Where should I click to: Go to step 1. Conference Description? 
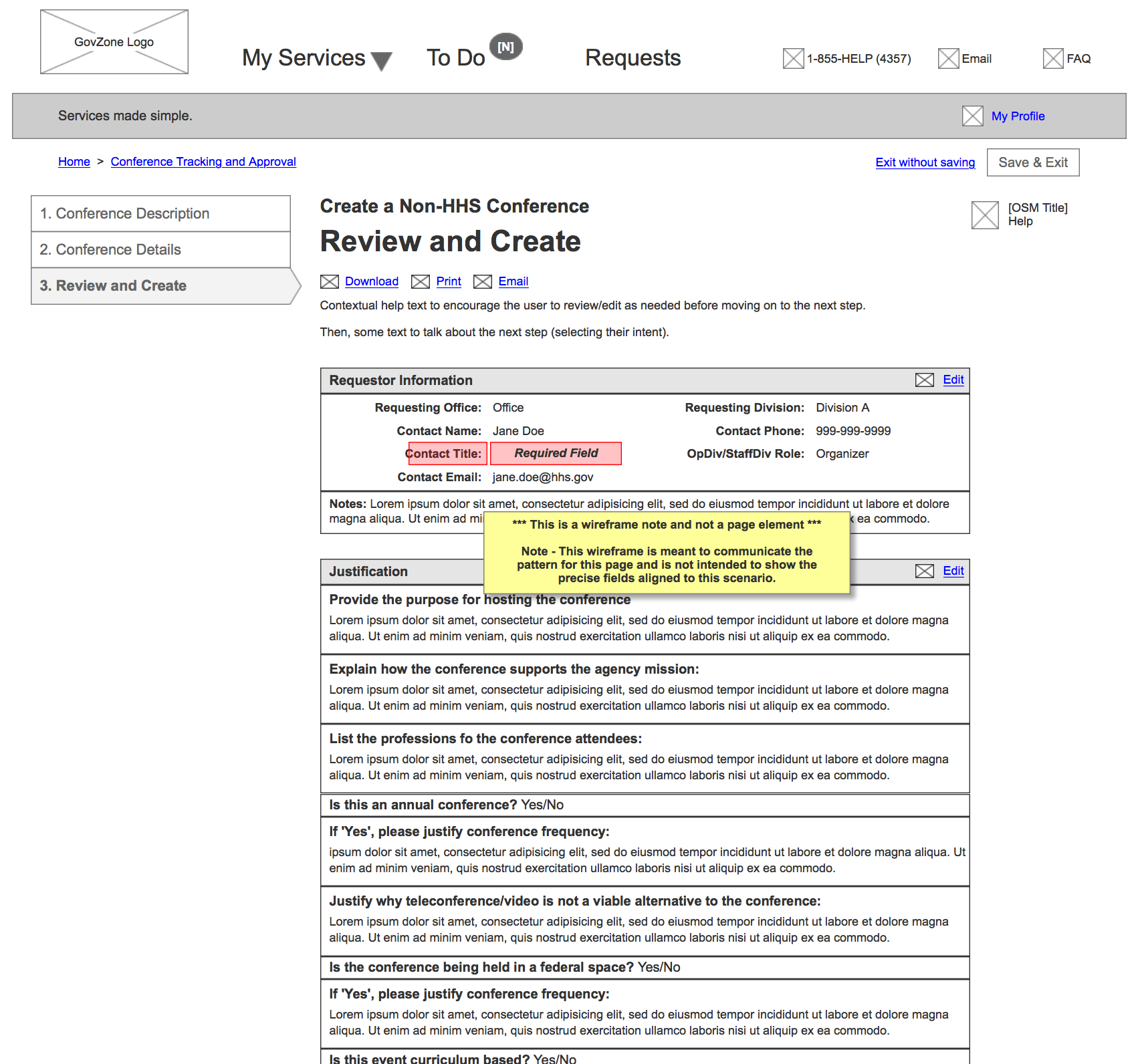pyautogui.click(x=160, y=214)
